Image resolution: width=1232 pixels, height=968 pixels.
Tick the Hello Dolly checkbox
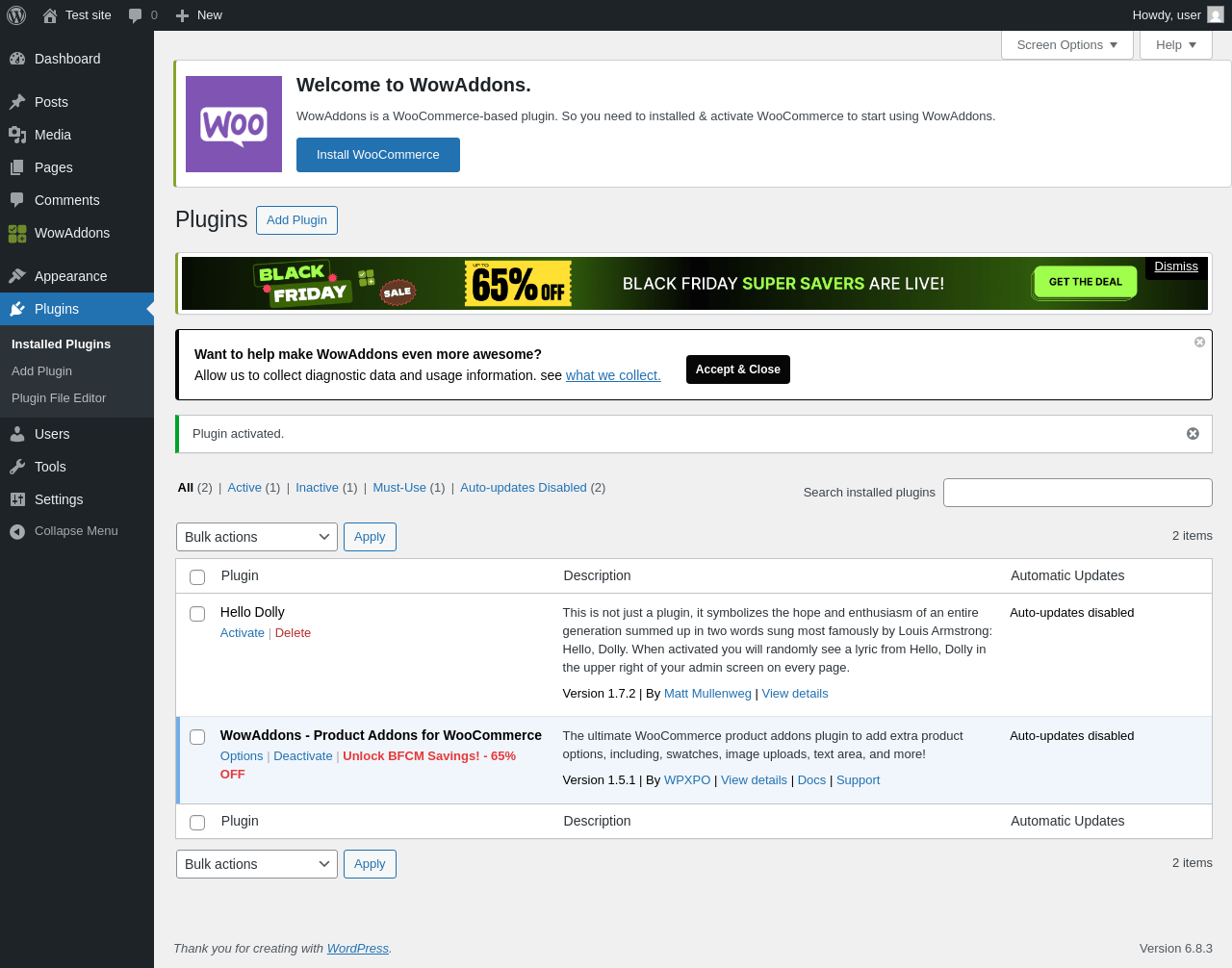coord(197,614)
